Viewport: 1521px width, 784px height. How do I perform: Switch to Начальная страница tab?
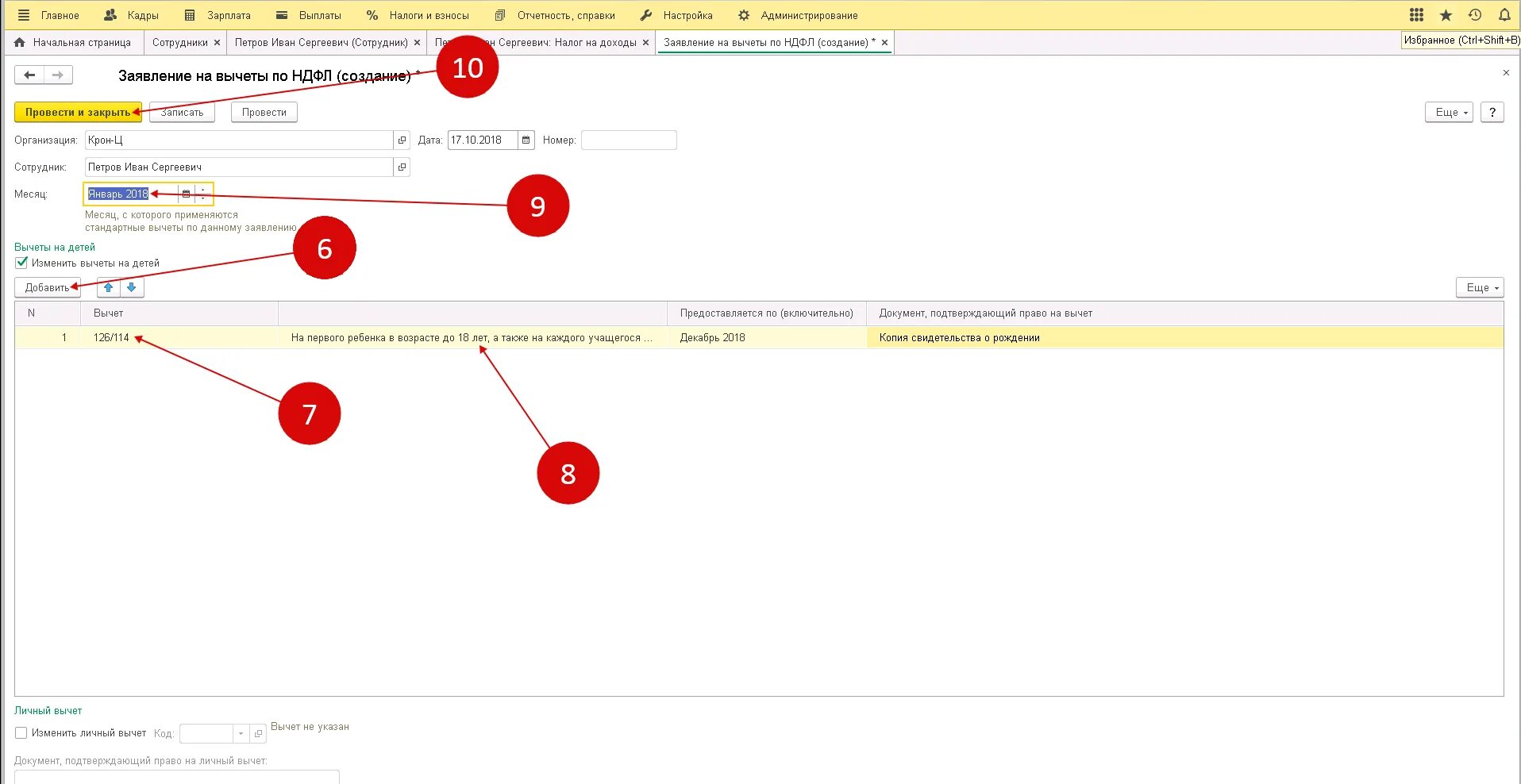pyautogui.click(x=73, y=43)
